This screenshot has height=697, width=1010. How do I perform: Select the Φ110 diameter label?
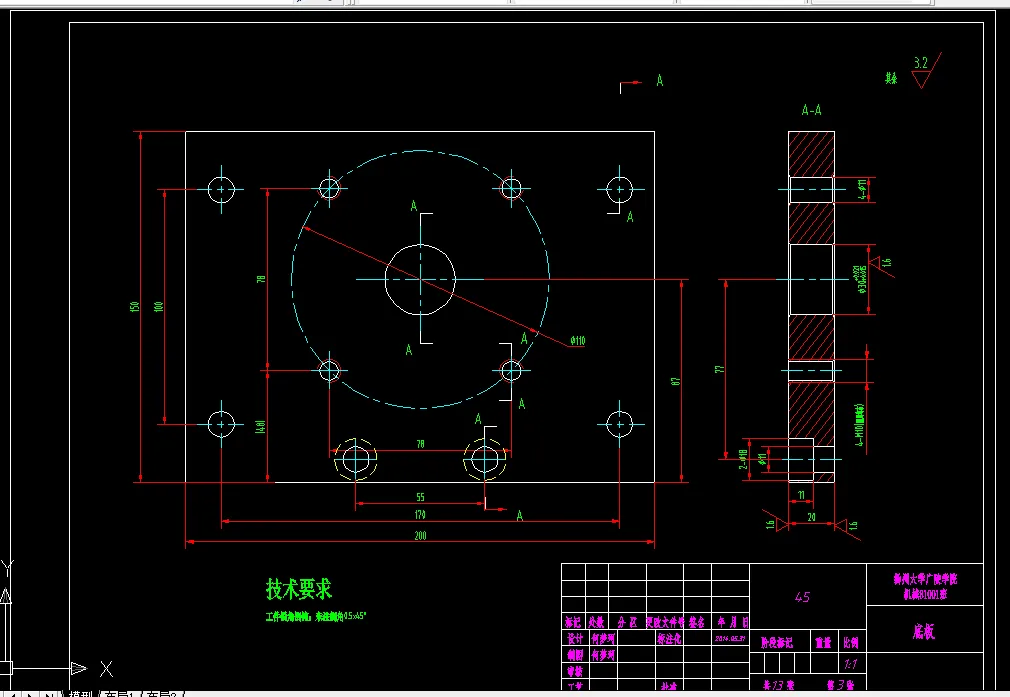pyautogui.click(x=578, y=341)
